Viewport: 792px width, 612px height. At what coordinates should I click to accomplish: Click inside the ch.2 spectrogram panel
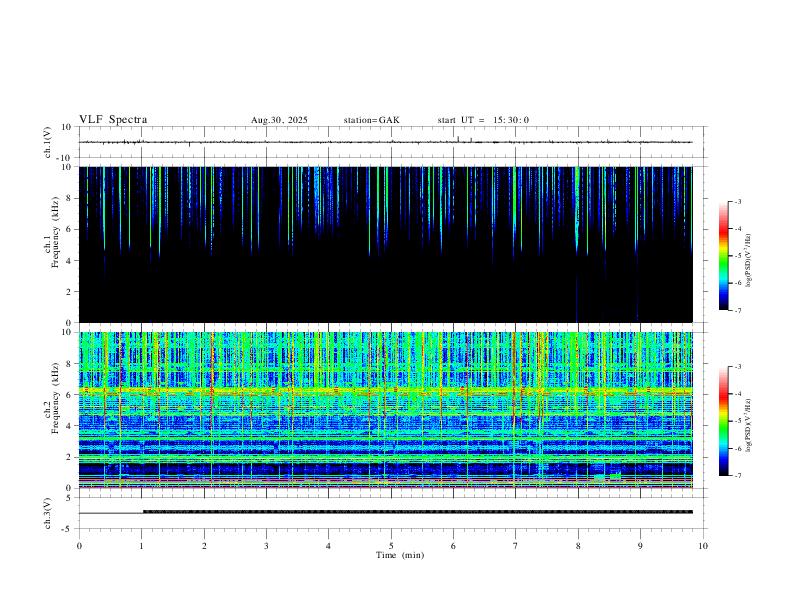click(386, 410)
